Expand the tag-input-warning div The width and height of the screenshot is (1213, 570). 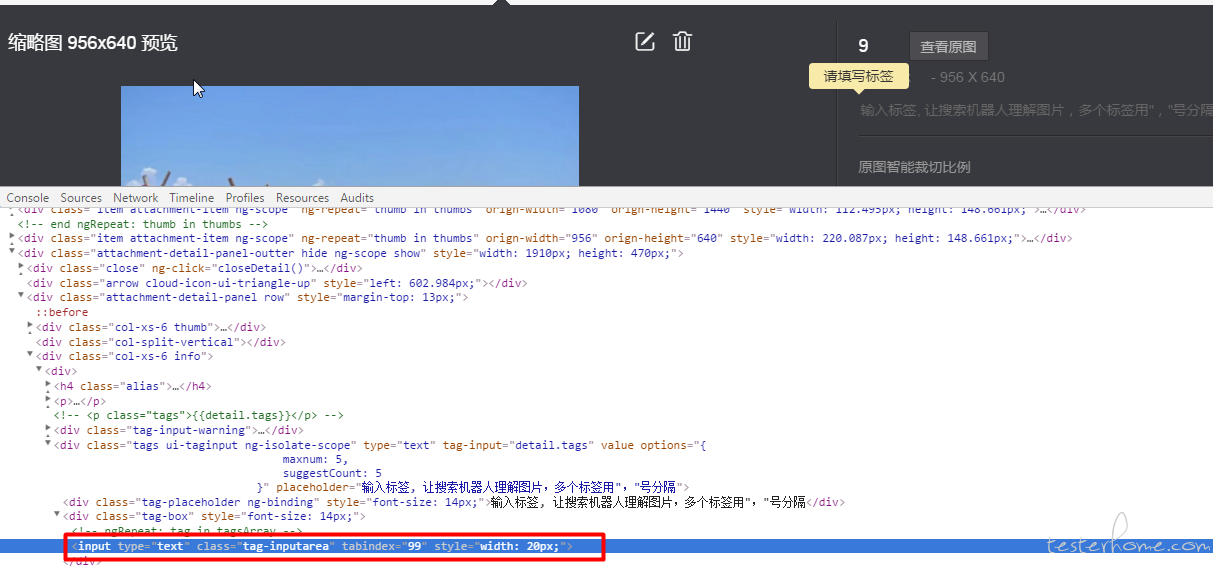pos(48,429)
